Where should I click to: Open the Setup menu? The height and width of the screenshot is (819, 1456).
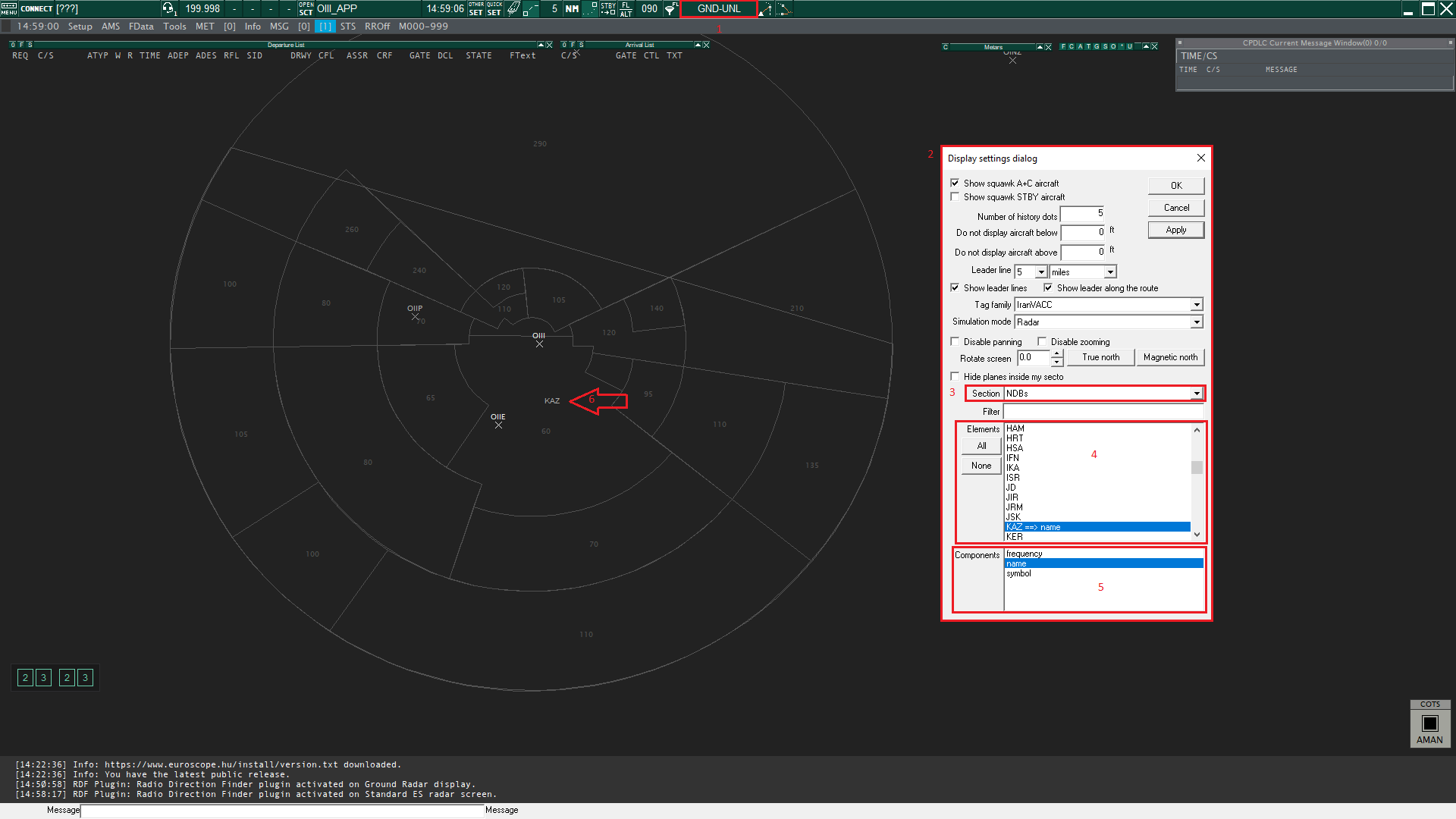[80, 27]
